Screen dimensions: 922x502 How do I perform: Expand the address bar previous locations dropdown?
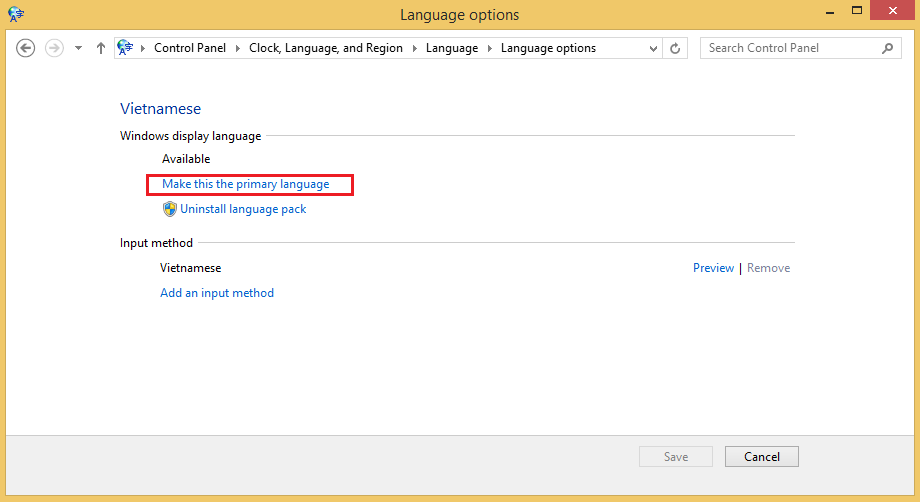click(653, 48)
